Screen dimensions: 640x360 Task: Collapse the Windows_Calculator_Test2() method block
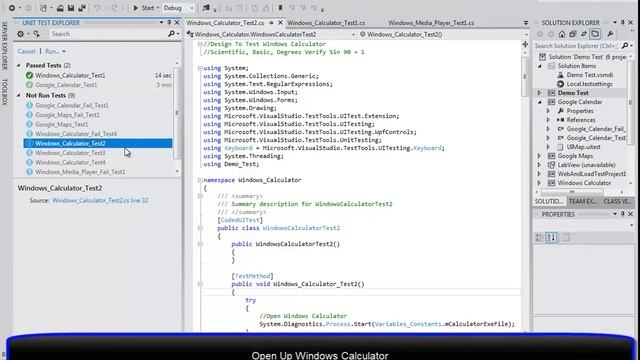point(200,284)
